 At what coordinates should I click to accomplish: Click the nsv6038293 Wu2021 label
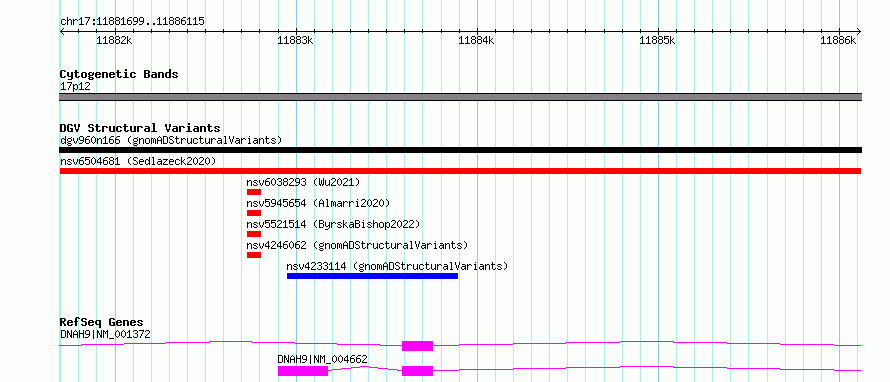click(303, 182)
